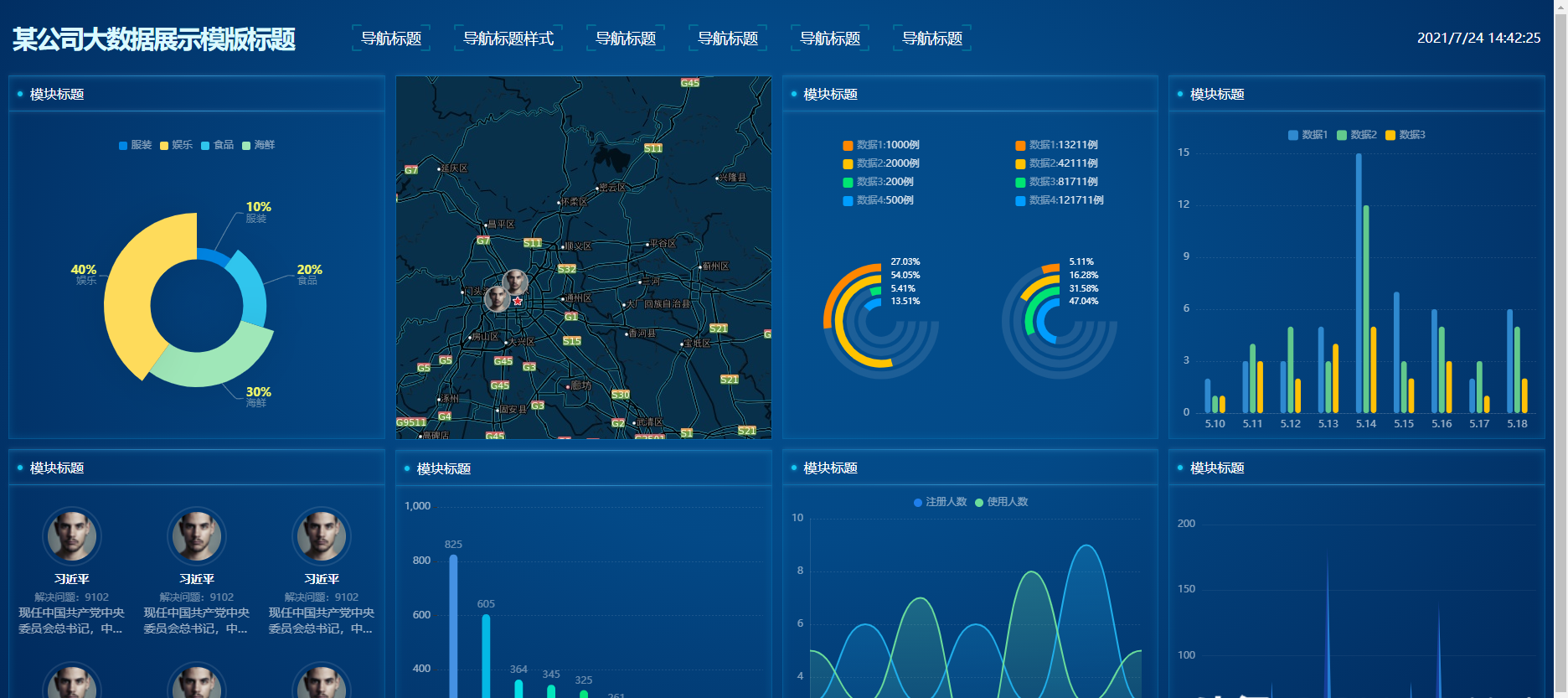Screen dimensions: 1568x698
Task: Toggle the 数据1 series in the bar chart legend
Action: (x=1308, y=135)
